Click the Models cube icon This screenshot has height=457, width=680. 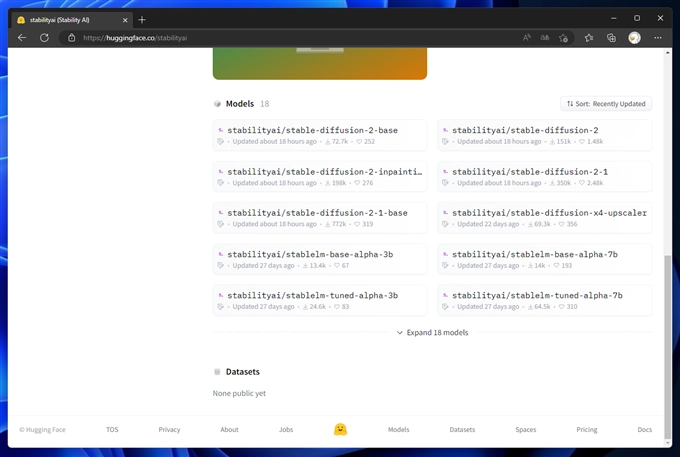pyautogui.click(x=217, y=104)
